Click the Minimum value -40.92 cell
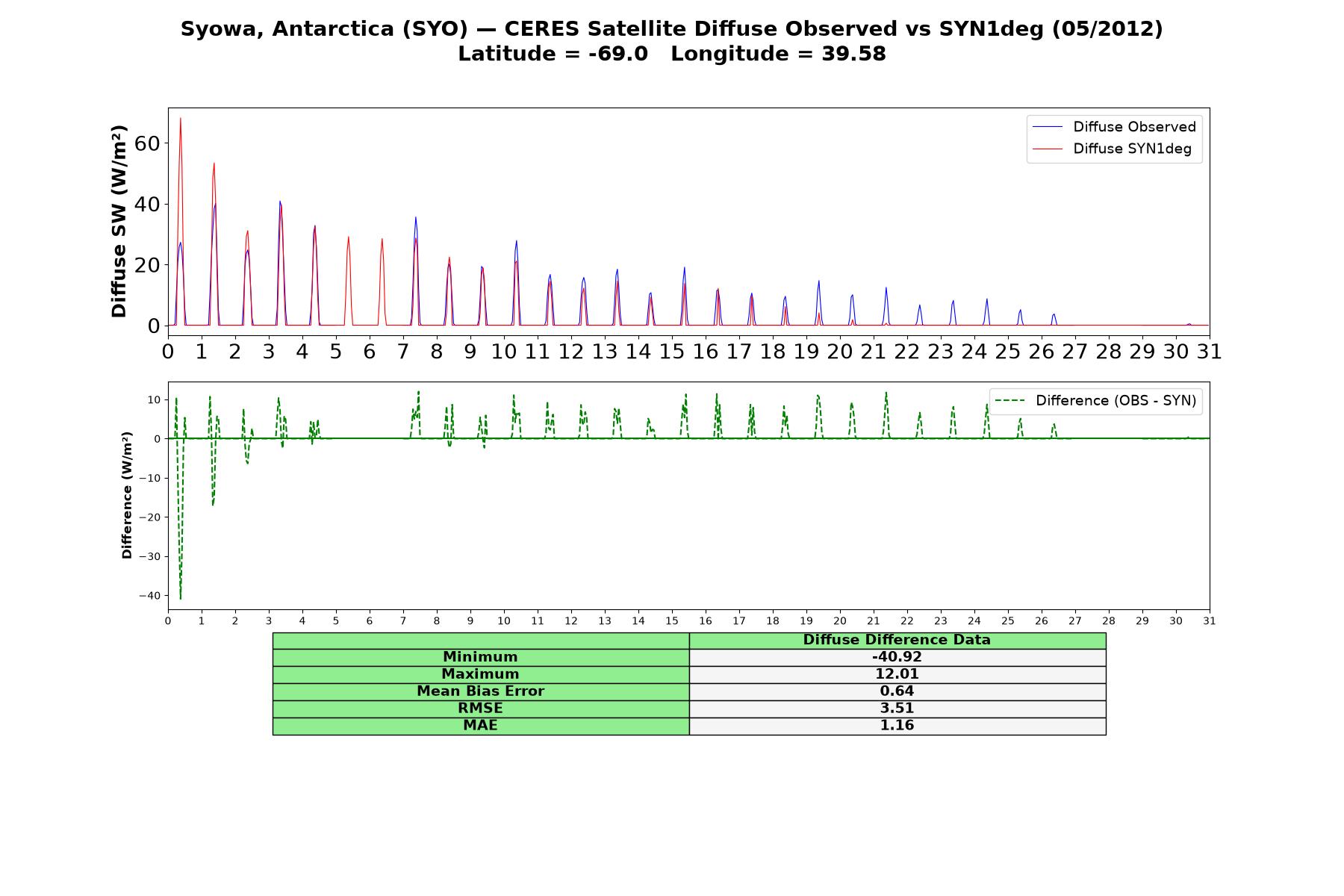 pos(897,657)
